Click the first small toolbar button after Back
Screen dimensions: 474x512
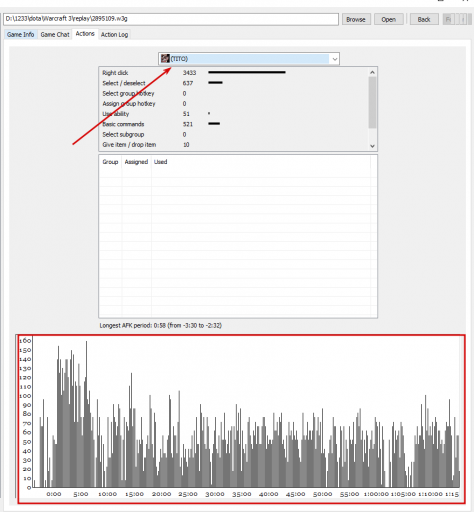pyautogui.click(x=448, y=19)
